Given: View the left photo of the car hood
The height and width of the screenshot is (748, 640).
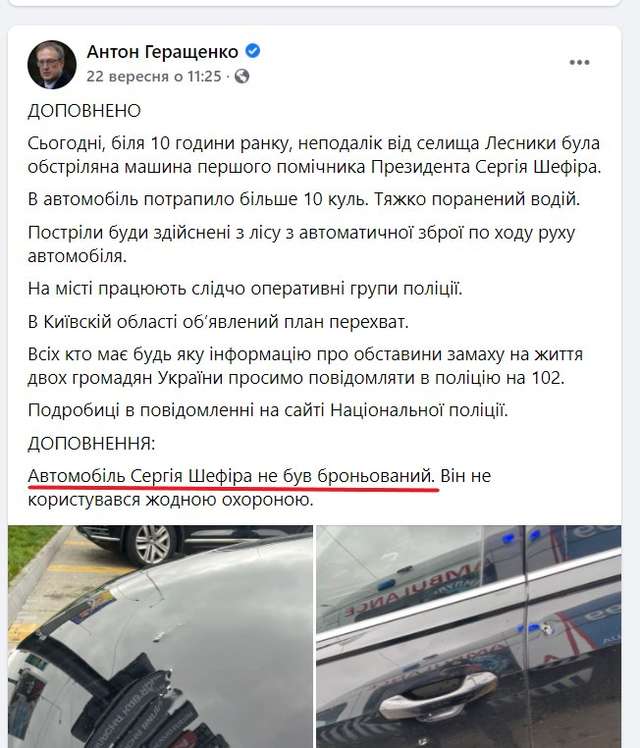Looking at the screenshot, I should click(160, 636).
